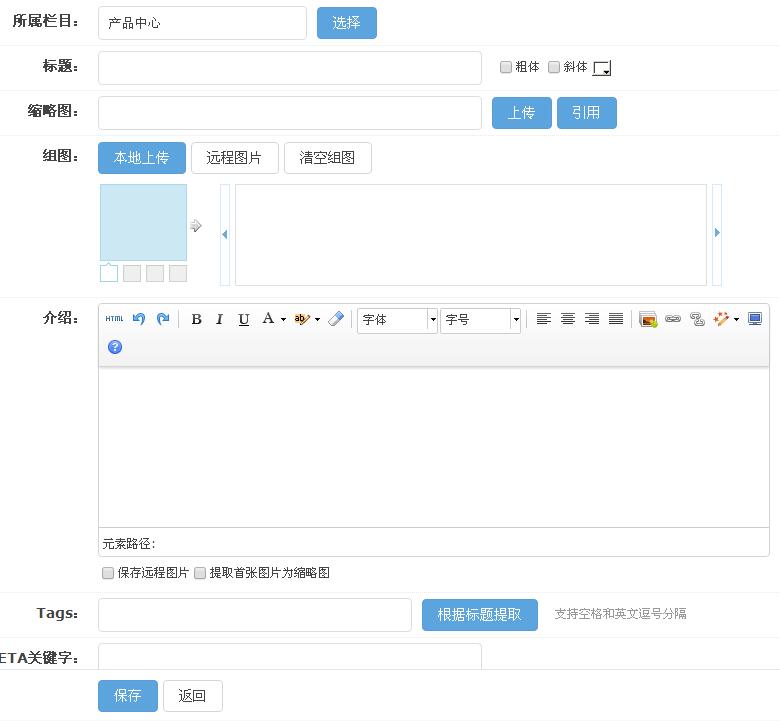
Task: Expand the font color dropdown arrow
Action: (283, 320)
